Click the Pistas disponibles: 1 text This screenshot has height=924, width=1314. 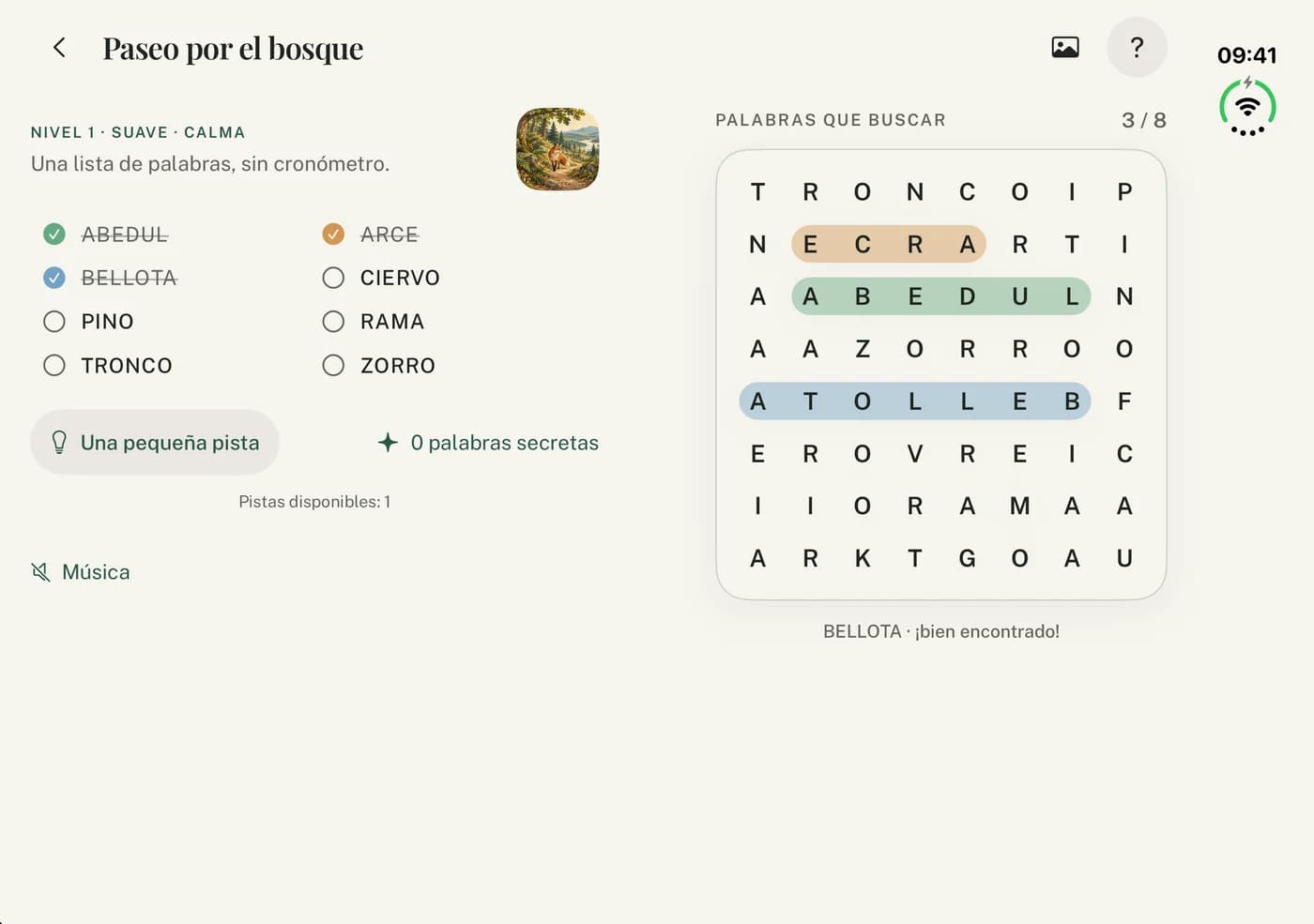click(x=314, y=502)
